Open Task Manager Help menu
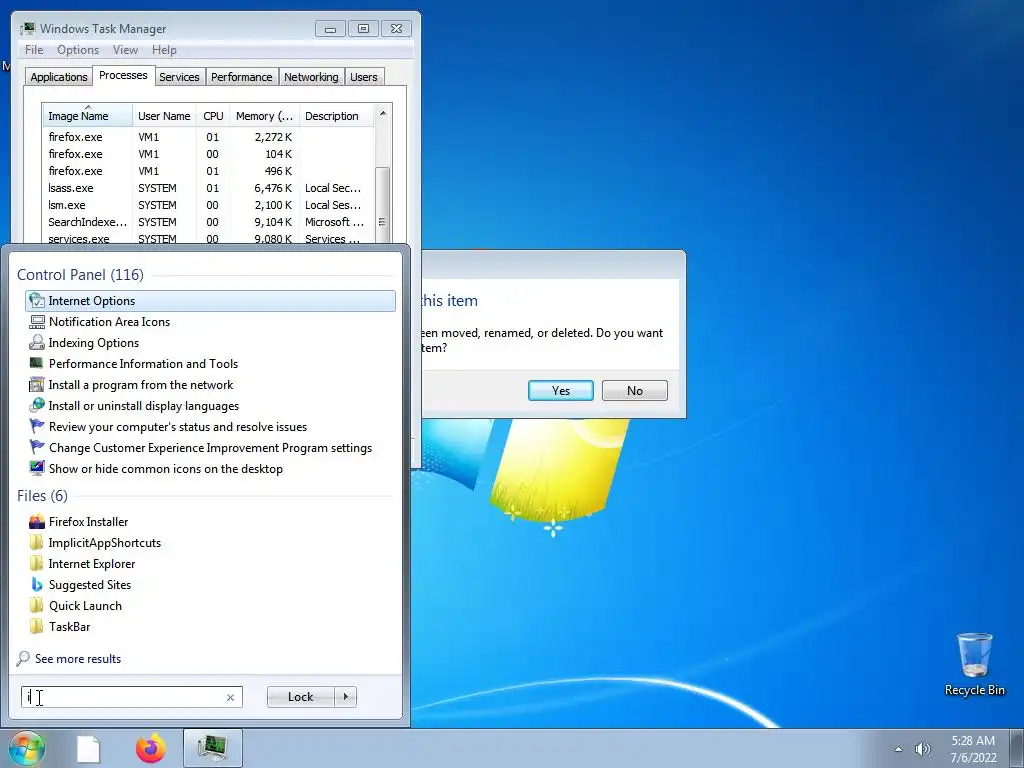 point(164,50)
